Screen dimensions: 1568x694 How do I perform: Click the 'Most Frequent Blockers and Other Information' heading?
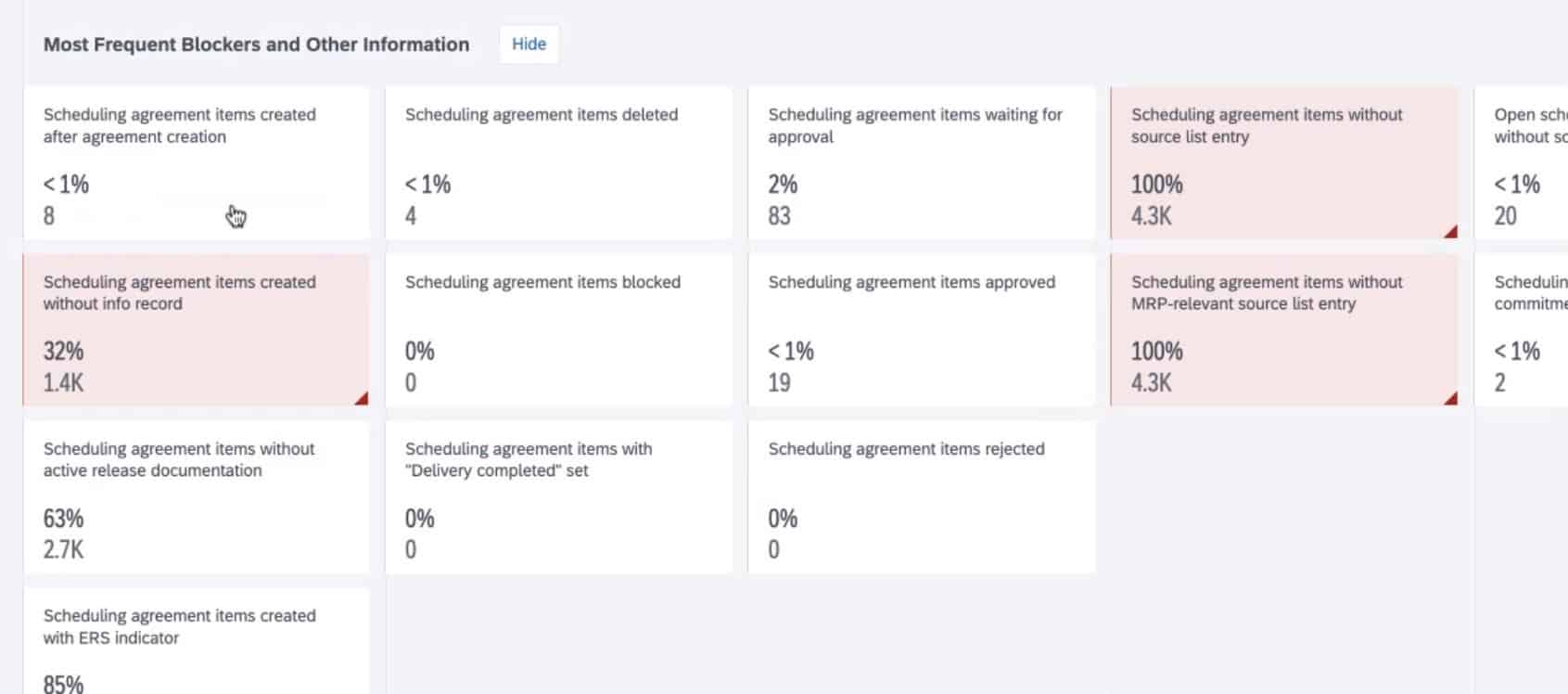[x=257, y=45]
